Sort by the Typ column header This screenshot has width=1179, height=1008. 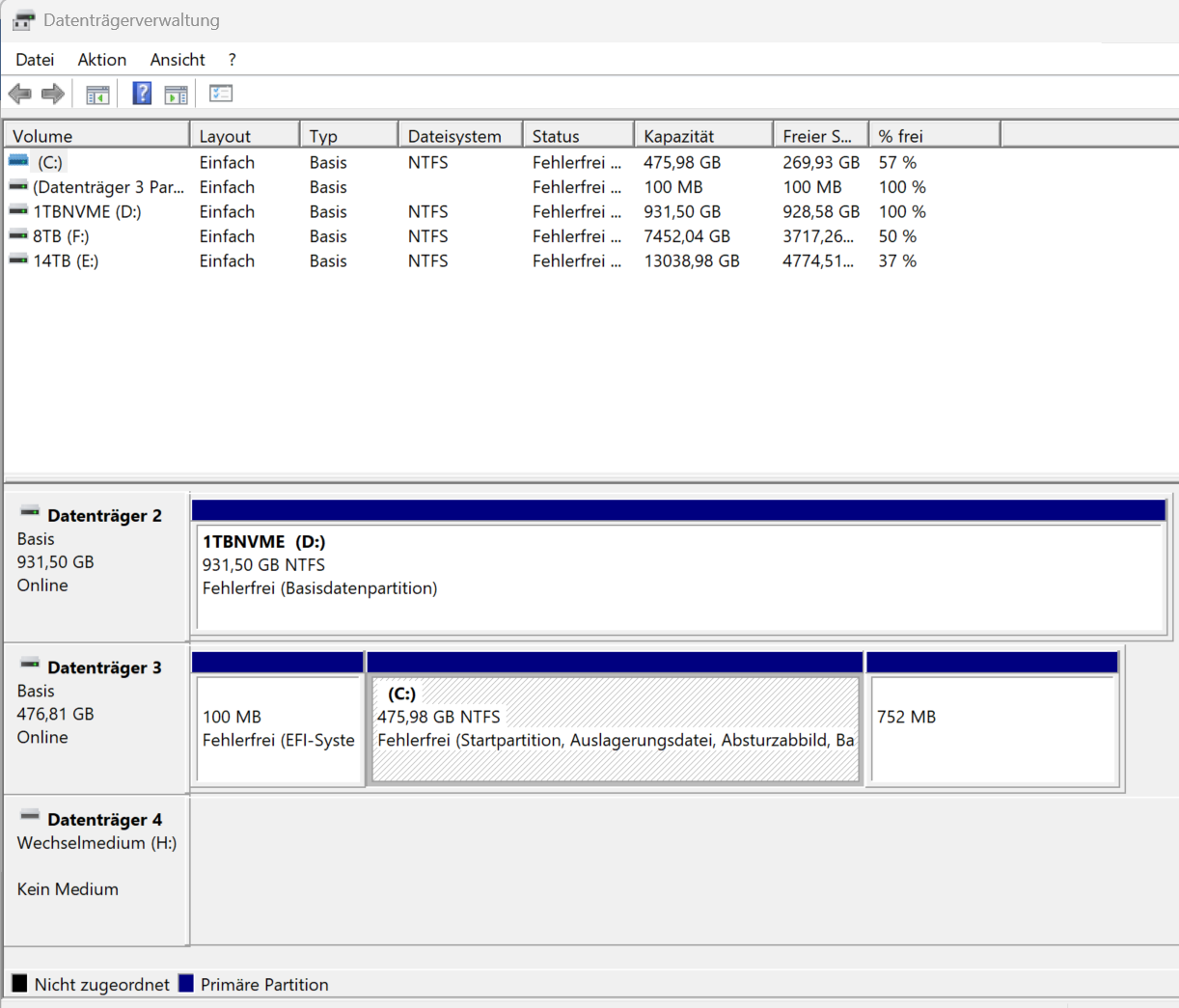click(x=349, y=136)
